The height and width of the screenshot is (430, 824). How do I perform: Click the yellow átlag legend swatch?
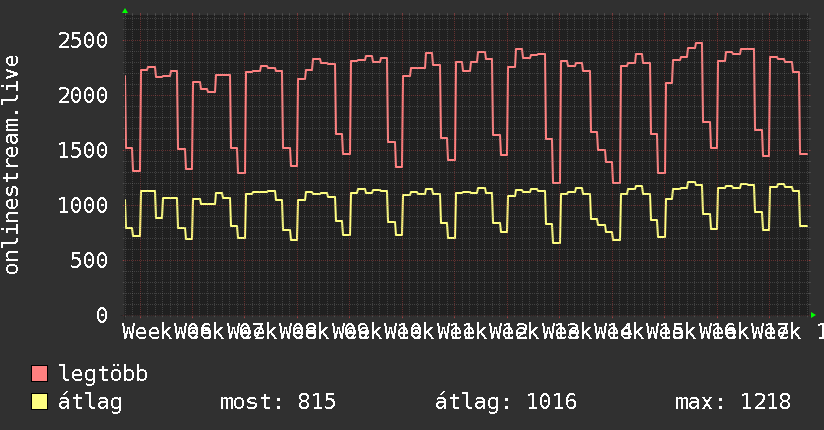click(x=39, y=402)
